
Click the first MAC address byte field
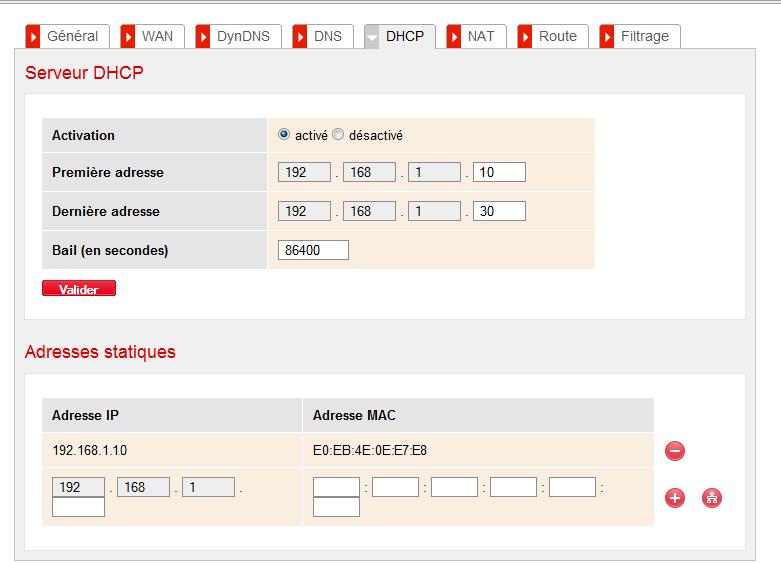(336, 487)
